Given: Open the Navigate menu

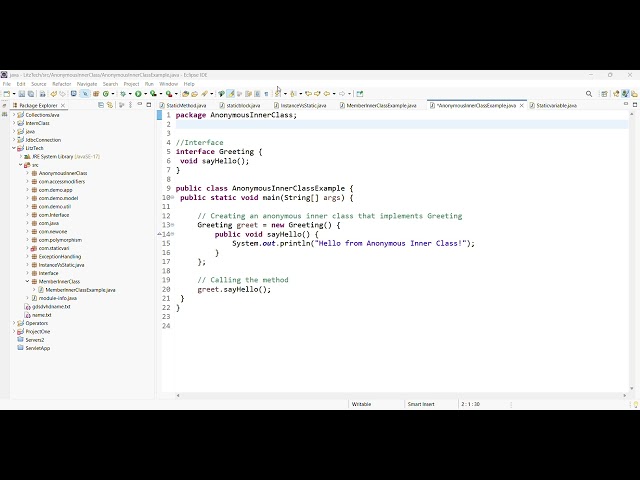Looking at the screenshot, I should pyautogui.click(x=87, y=84).
